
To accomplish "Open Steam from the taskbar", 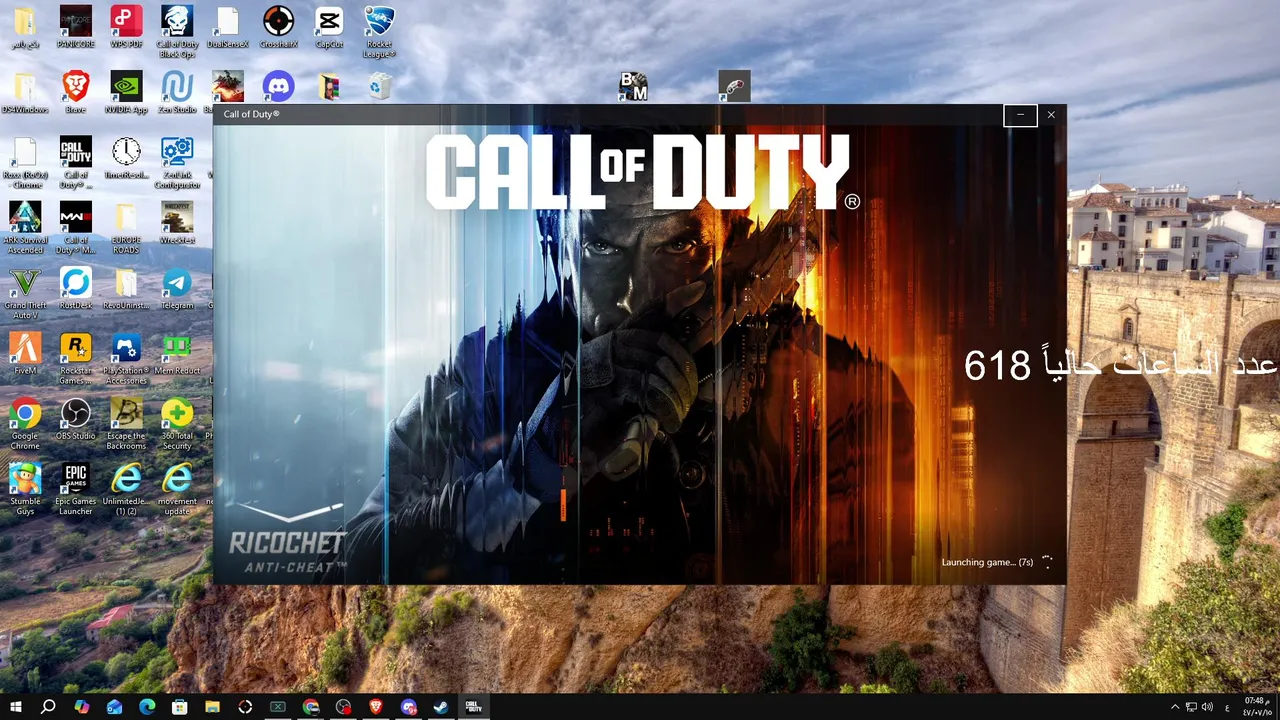I will (440, 706).
